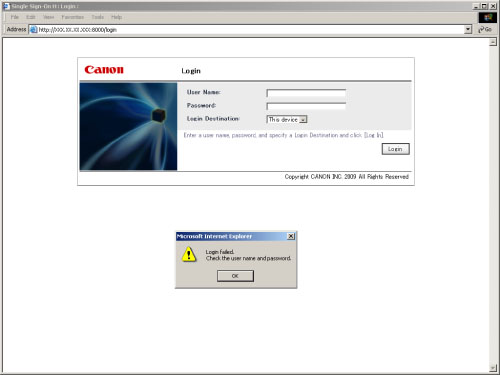This screenshot has height=375, width=500.
Task: Expand the Login Destination dropdown
Action: [x=303, y=119]
